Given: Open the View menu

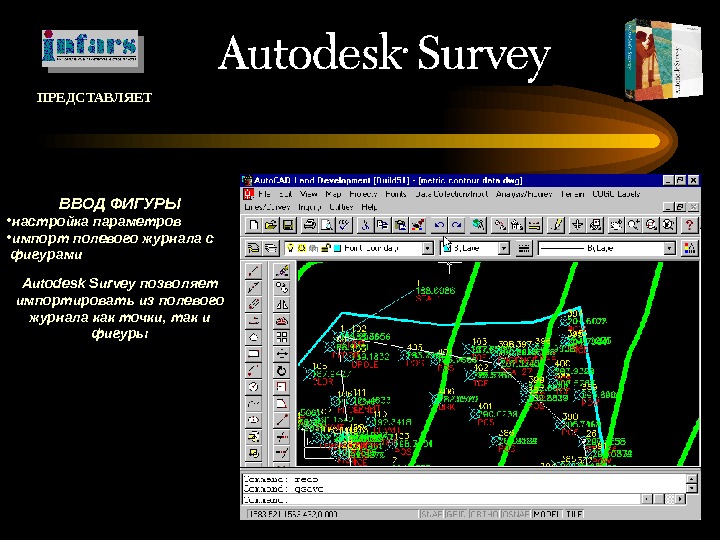Looking at the screenshot, I should coord(309,194).
